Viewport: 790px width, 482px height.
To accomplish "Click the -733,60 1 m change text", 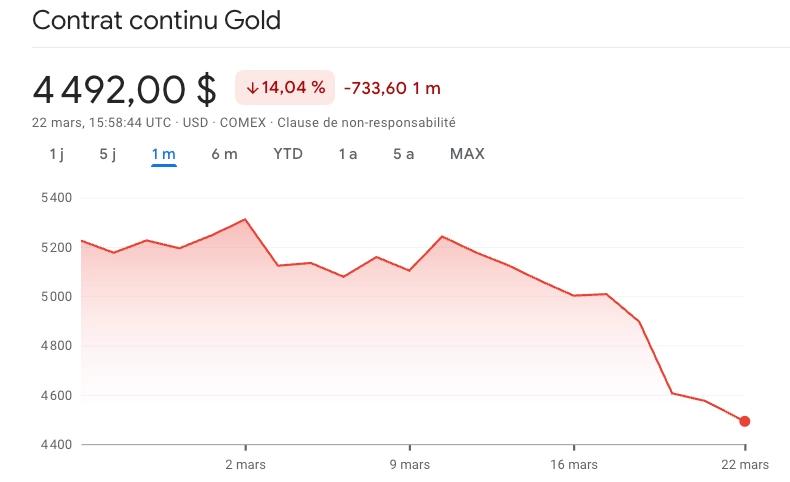I will [x=392, y=88].
